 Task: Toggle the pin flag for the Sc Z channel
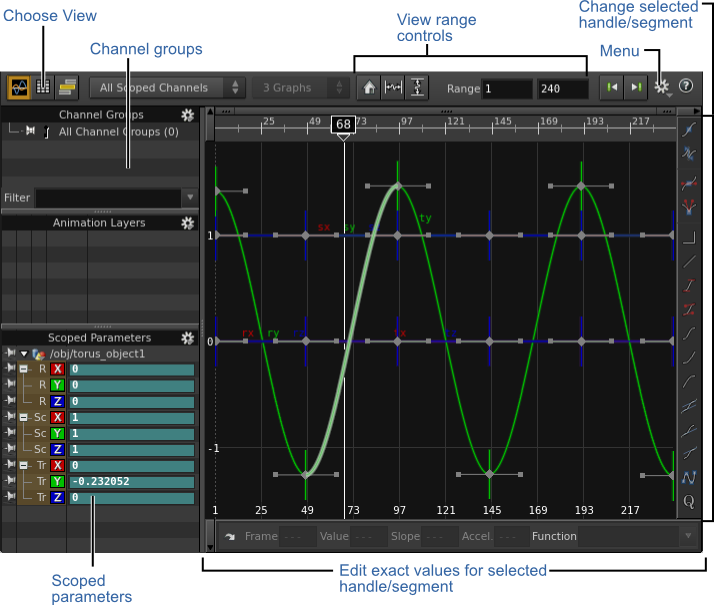click(9, 449)
